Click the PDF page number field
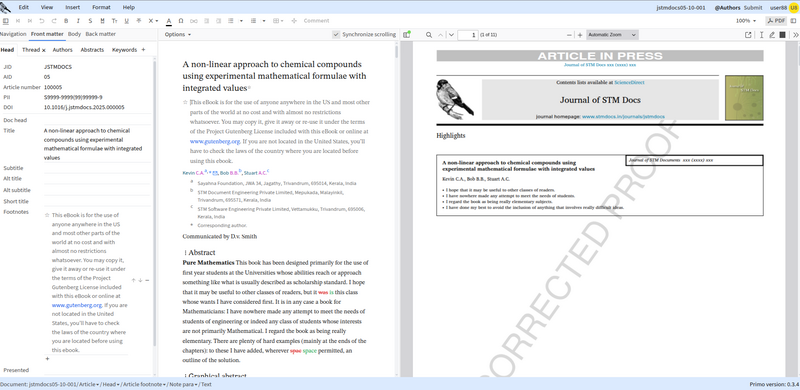 tap(467, 35)
